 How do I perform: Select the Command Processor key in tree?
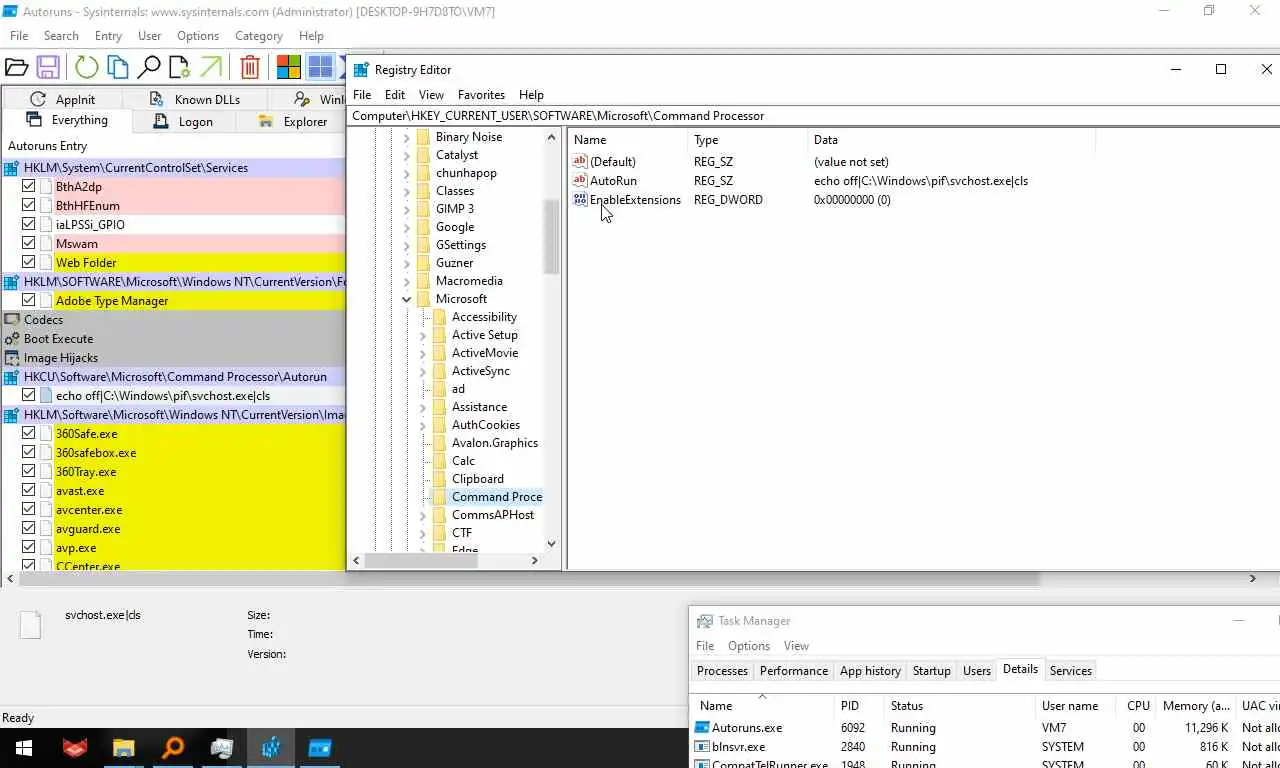(x=496, y=497)
